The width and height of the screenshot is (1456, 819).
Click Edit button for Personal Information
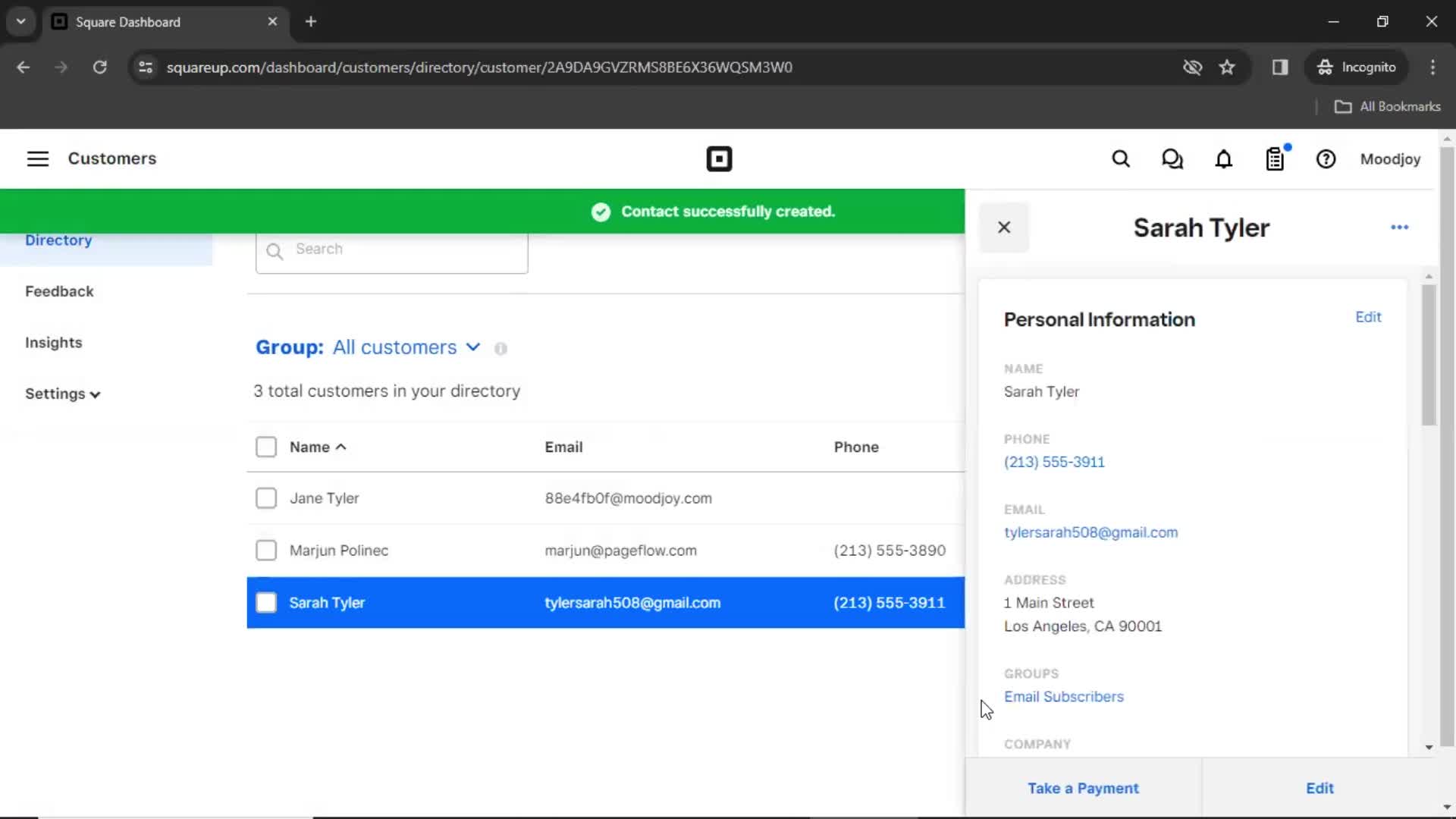[1368, 317]
